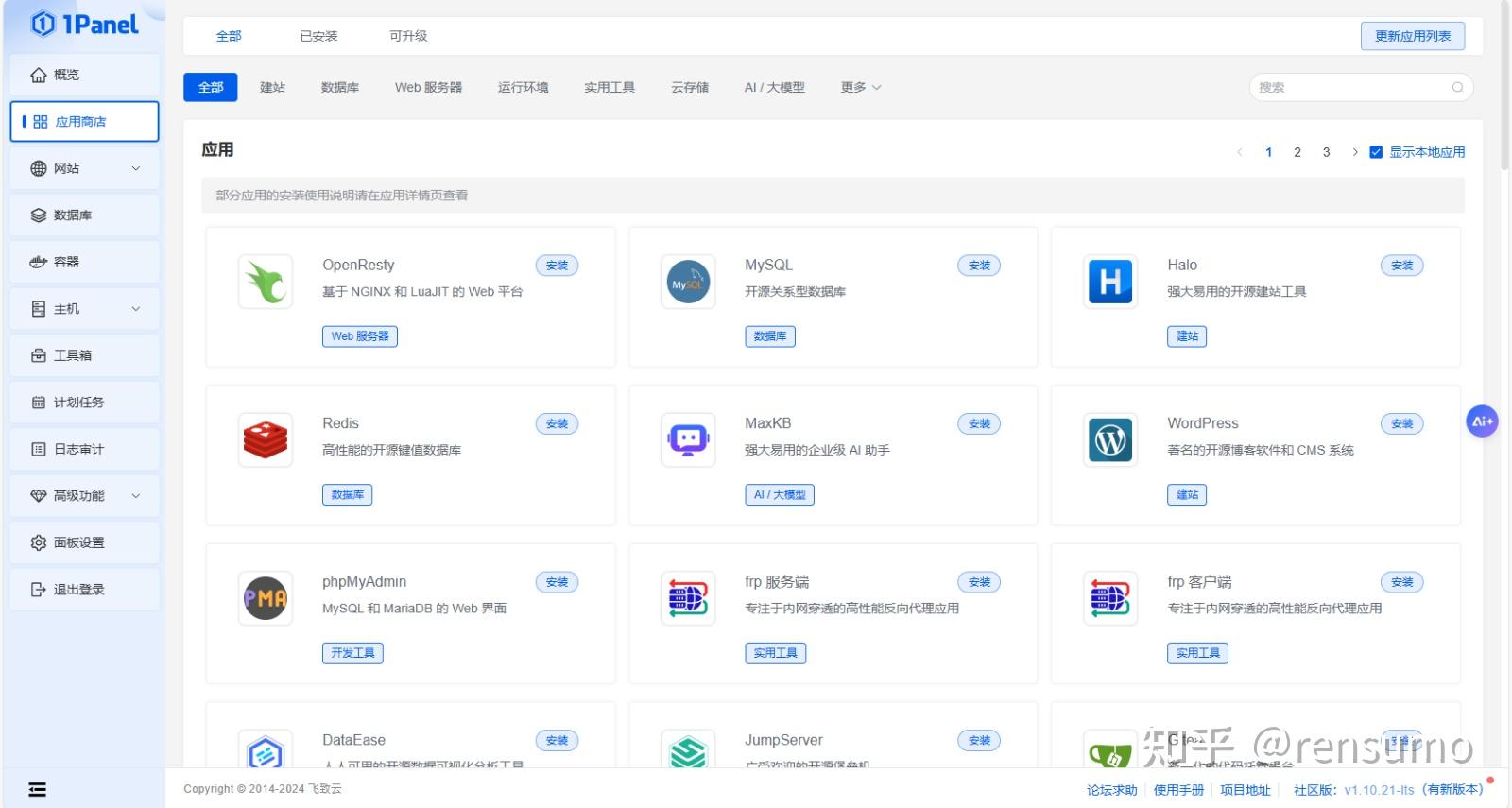Install MaxKB with 安装 button

(979, 424)
